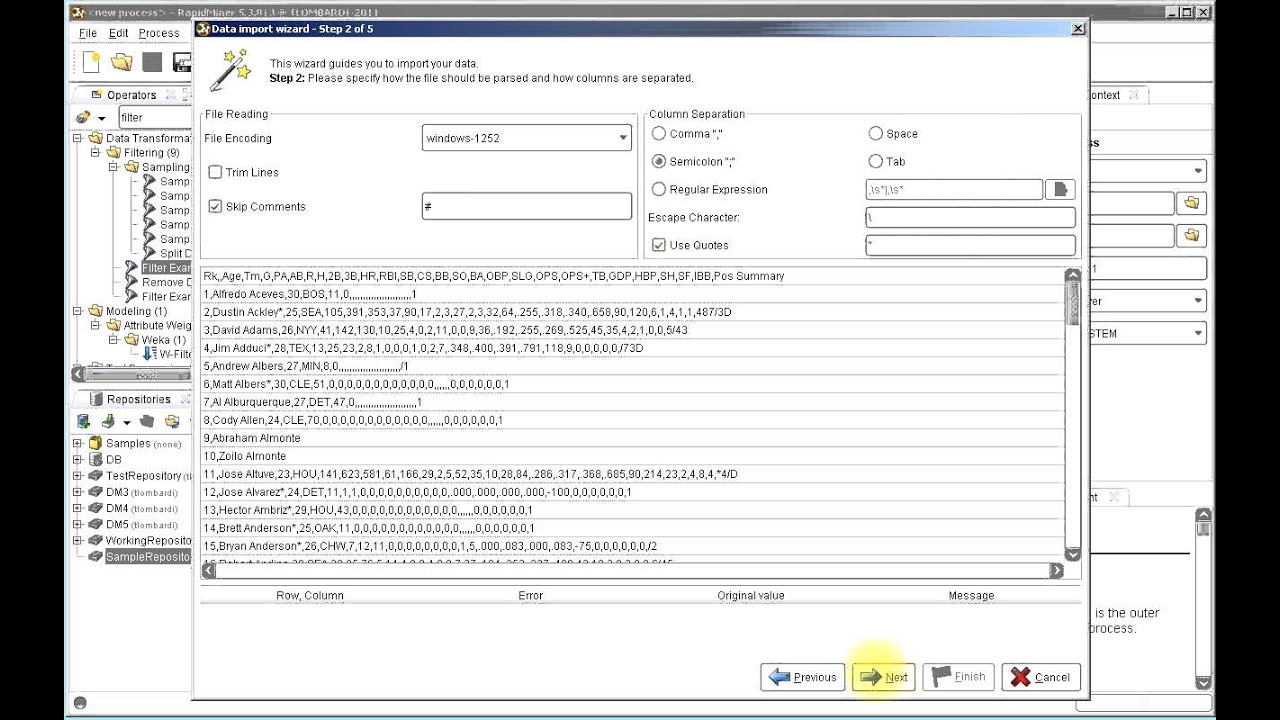The image size is (1280, 720).
Task: Select the Comma separator radio button
Action: coord(658,133)
